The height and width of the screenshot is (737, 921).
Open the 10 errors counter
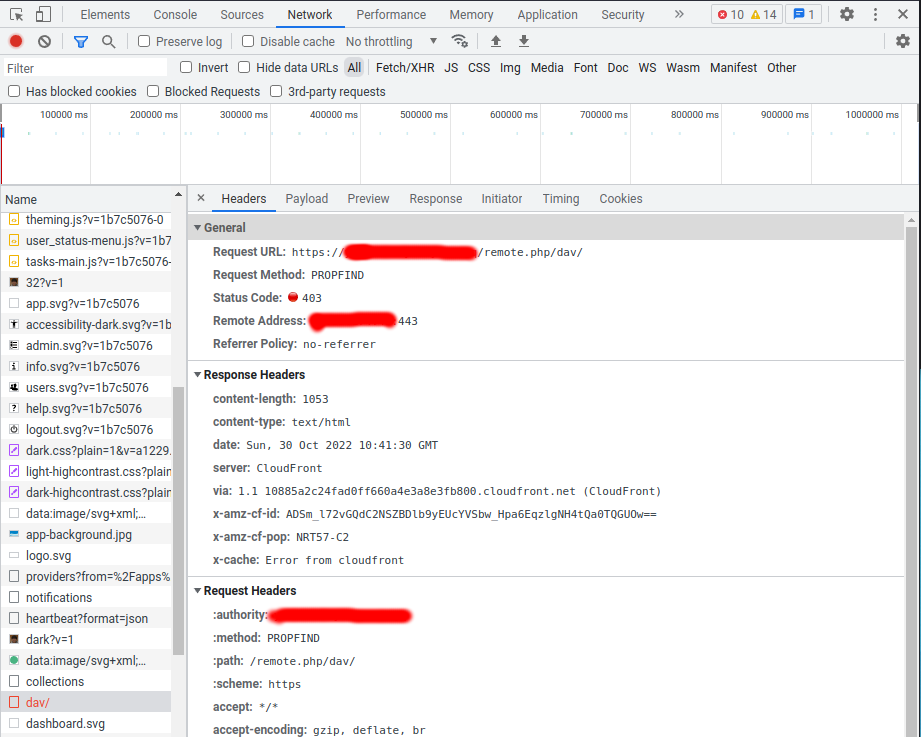pos(731,15)
